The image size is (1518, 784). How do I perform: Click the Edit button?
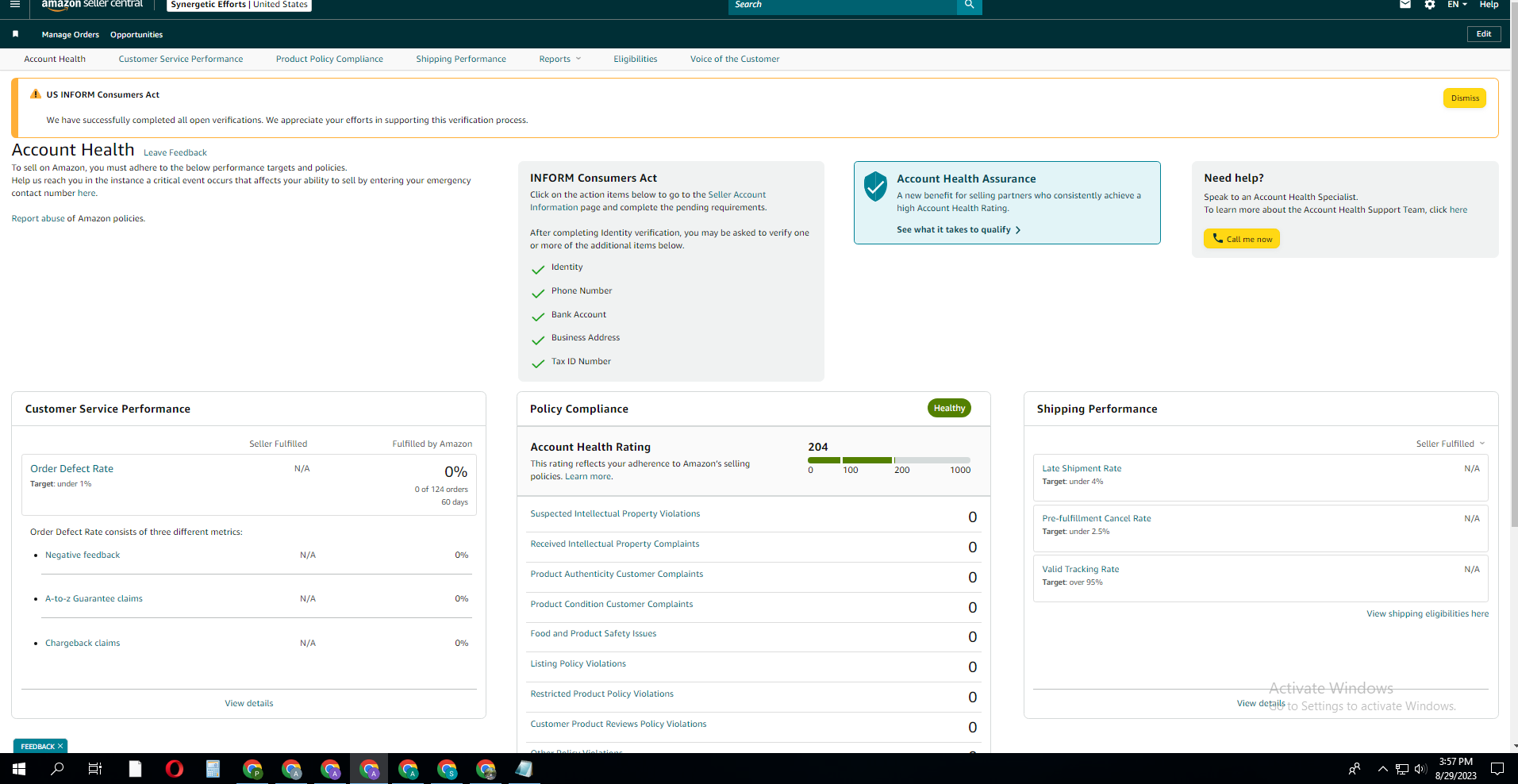(x=1484, y=34)
